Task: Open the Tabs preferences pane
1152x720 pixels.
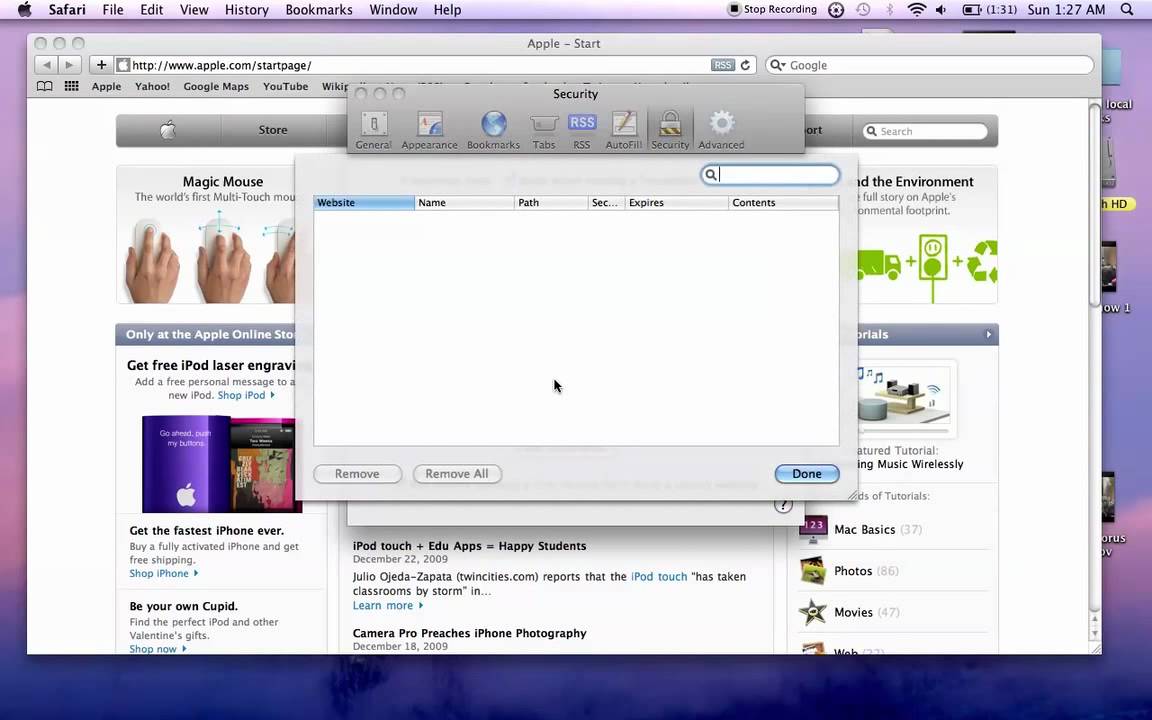Action: pos(544,131)
